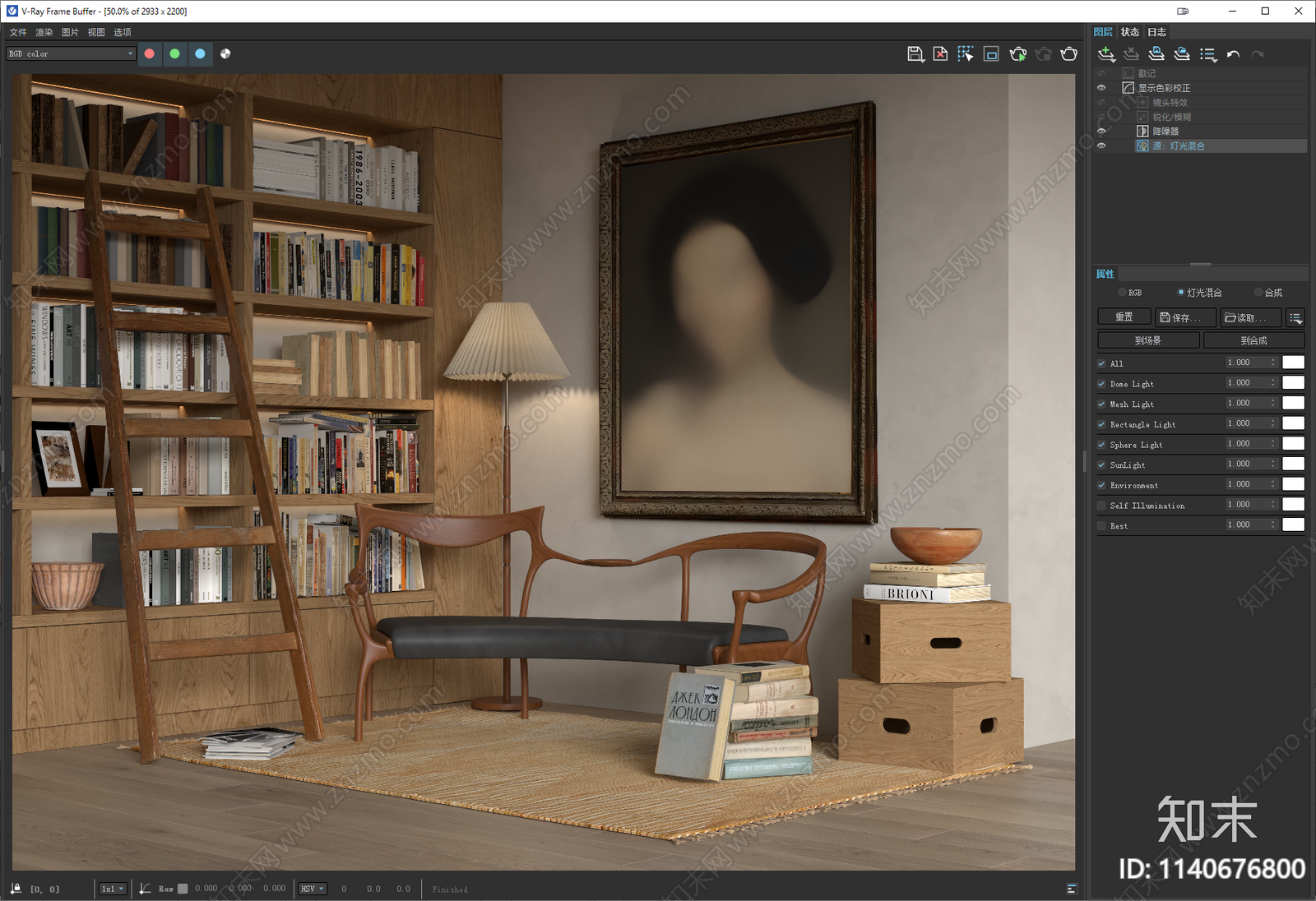Switch to the 日志 tab

pyautogui.click(x=1156, y=32)
